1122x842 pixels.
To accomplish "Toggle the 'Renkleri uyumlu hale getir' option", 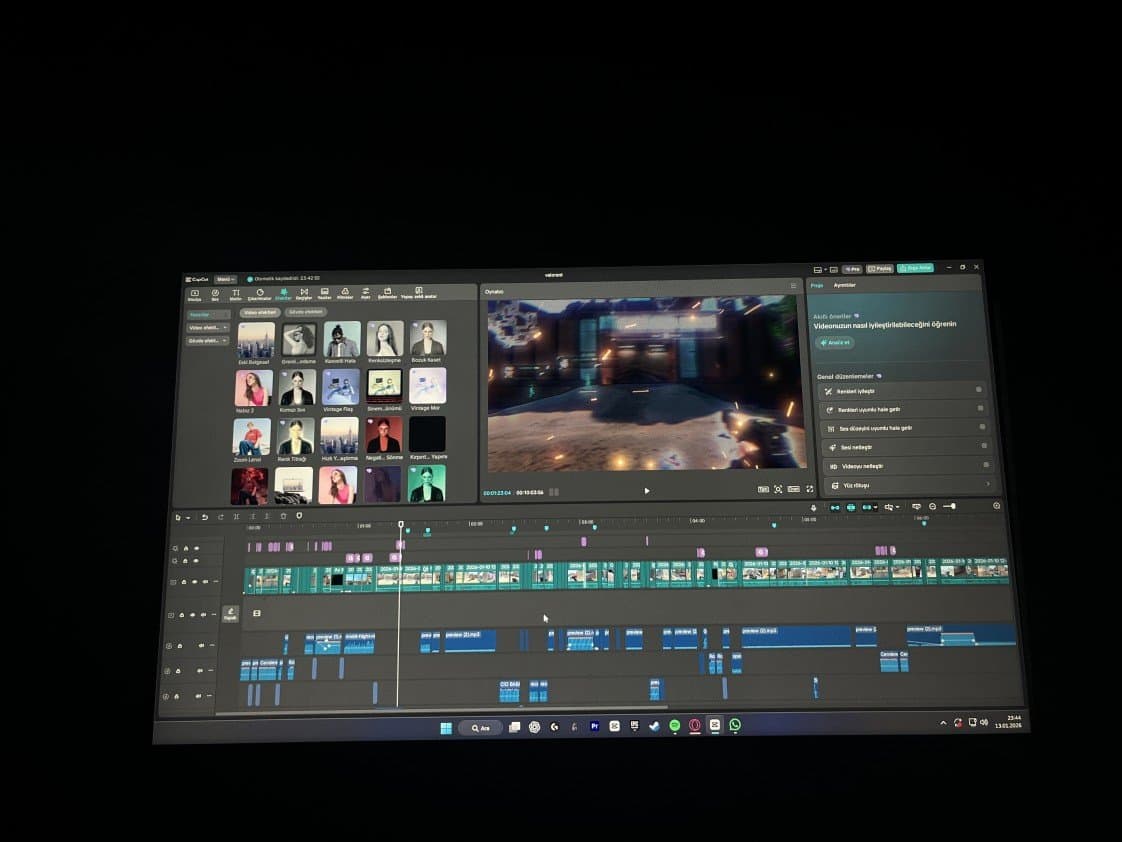I will click(x=980, y=408).
